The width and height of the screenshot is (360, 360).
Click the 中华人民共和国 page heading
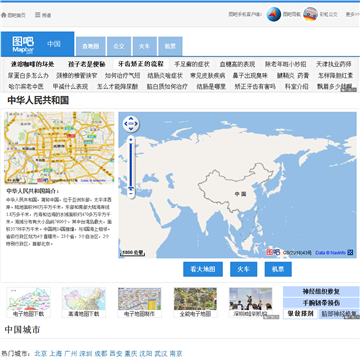38,100
